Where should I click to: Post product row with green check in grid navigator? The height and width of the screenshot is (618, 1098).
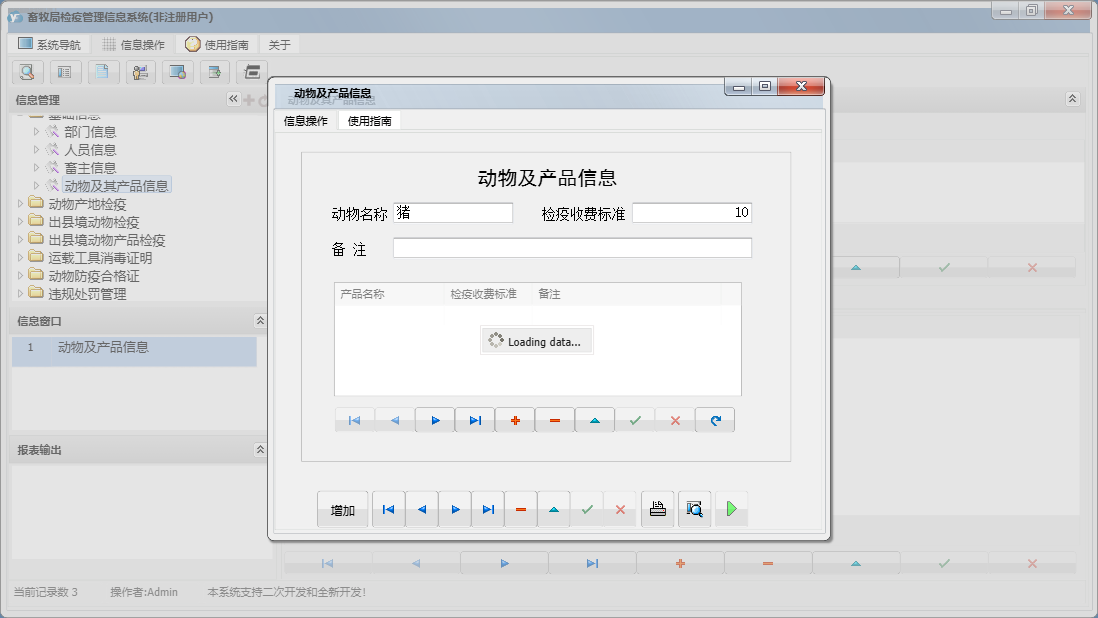(635, 420)
